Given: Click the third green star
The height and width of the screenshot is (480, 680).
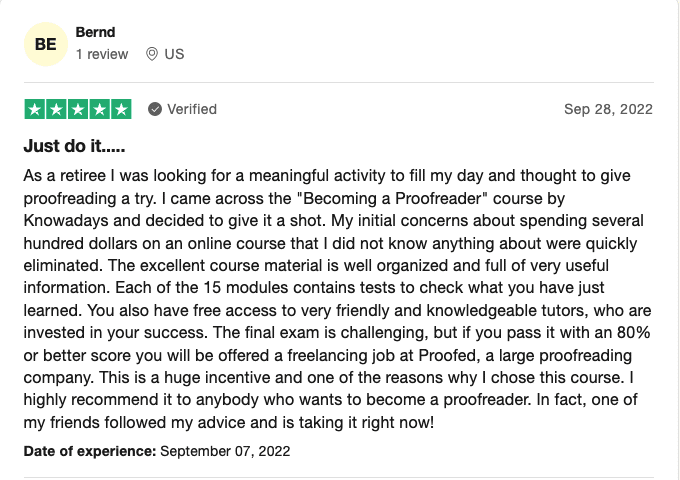Looking at the screenshot, I should [x=78, y=109].
